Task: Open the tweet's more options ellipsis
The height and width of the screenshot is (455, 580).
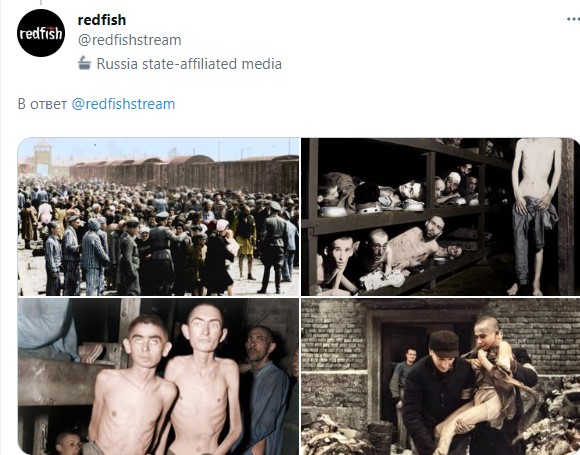Action: click(x=574, y=19)
